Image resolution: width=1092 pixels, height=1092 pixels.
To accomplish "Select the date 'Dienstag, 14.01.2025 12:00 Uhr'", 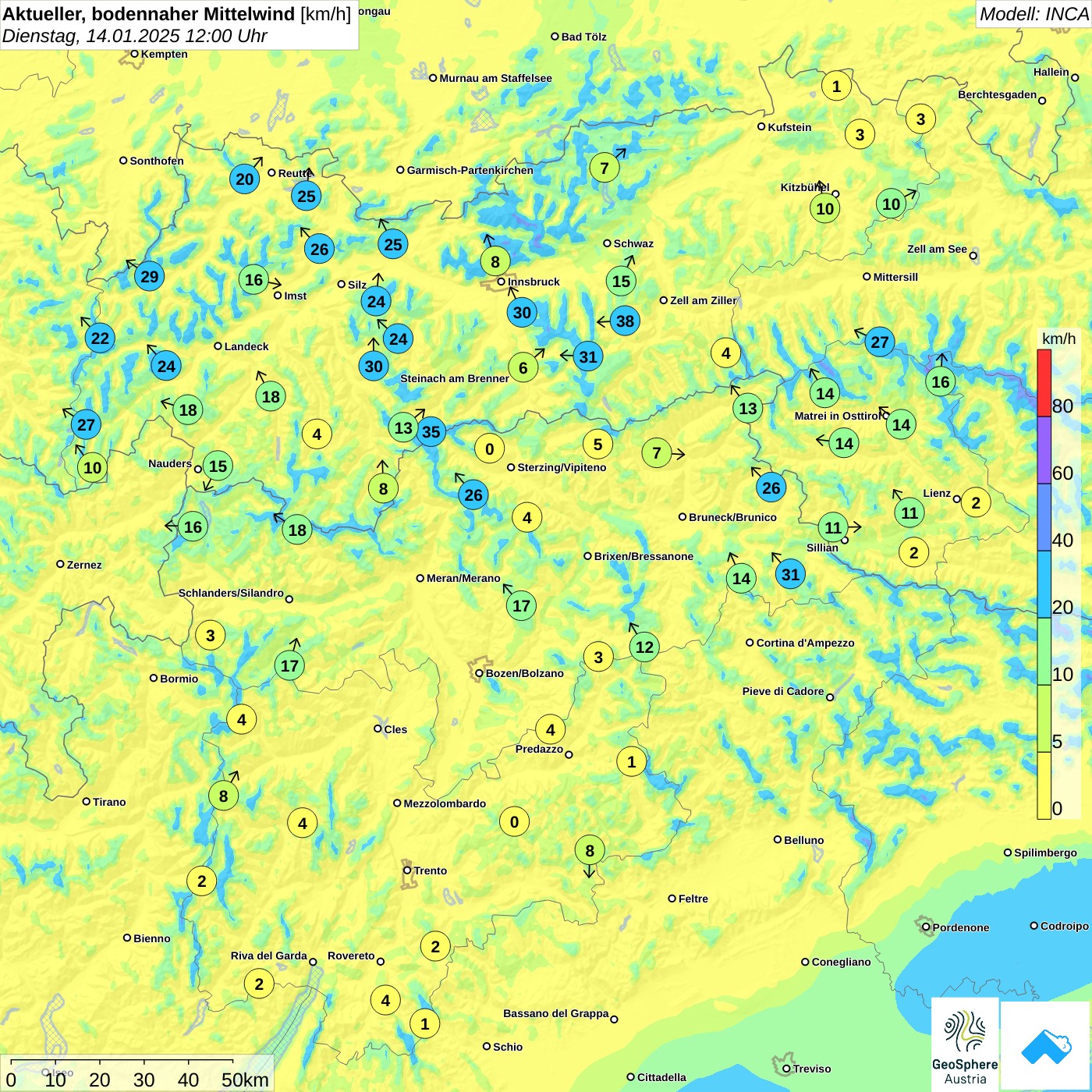I will coord(134,36).
